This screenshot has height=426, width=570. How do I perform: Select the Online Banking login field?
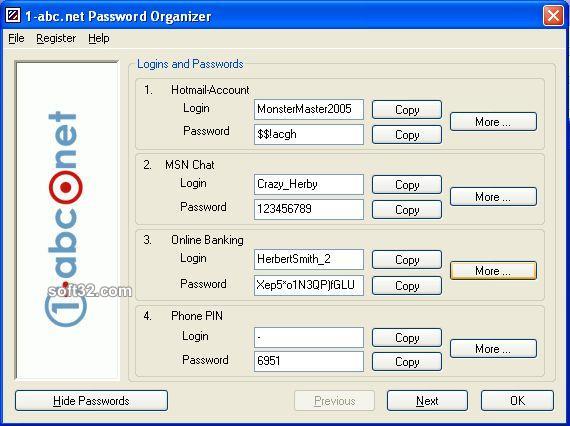(309, 259)
